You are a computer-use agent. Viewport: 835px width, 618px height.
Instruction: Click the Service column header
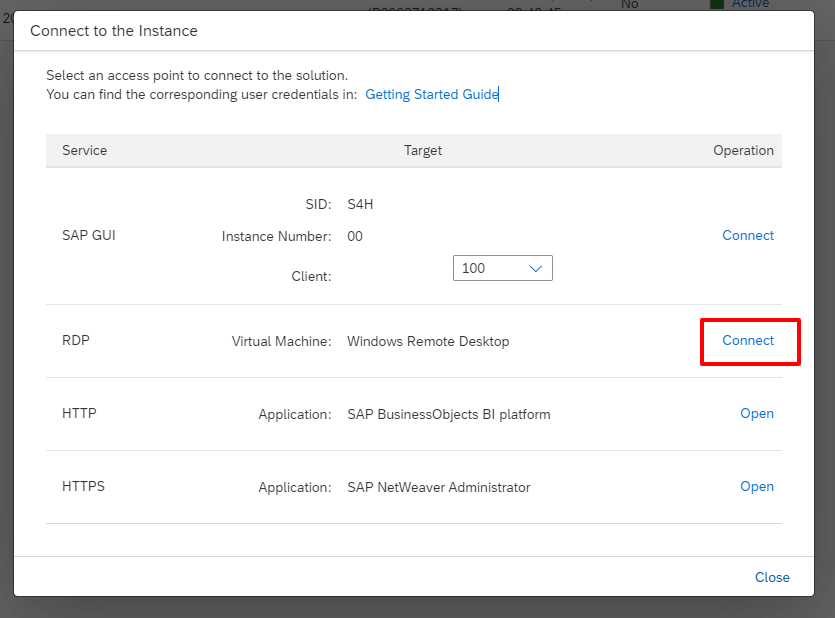85,150
